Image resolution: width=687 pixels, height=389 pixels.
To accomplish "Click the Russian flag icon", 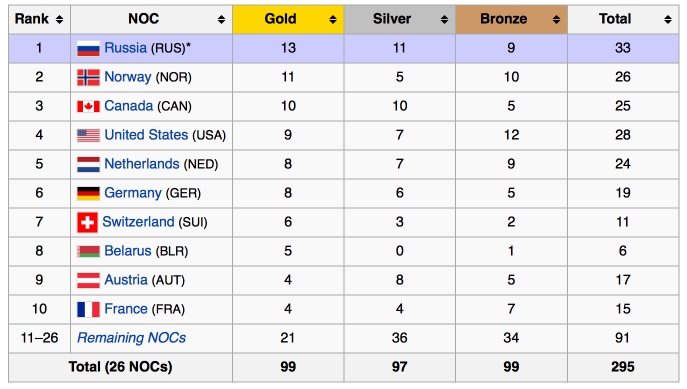I will coord(88,48).
